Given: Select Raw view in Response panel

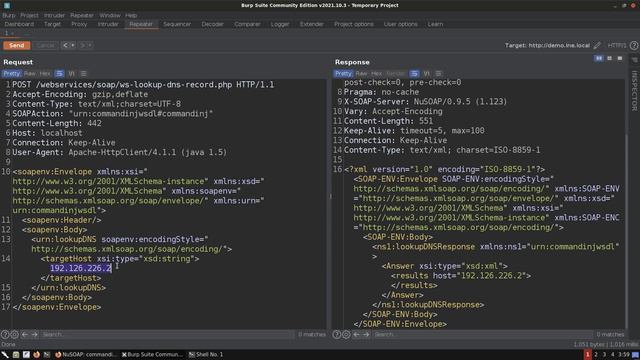Looking at the screenshot, I should tap(361, 73).
